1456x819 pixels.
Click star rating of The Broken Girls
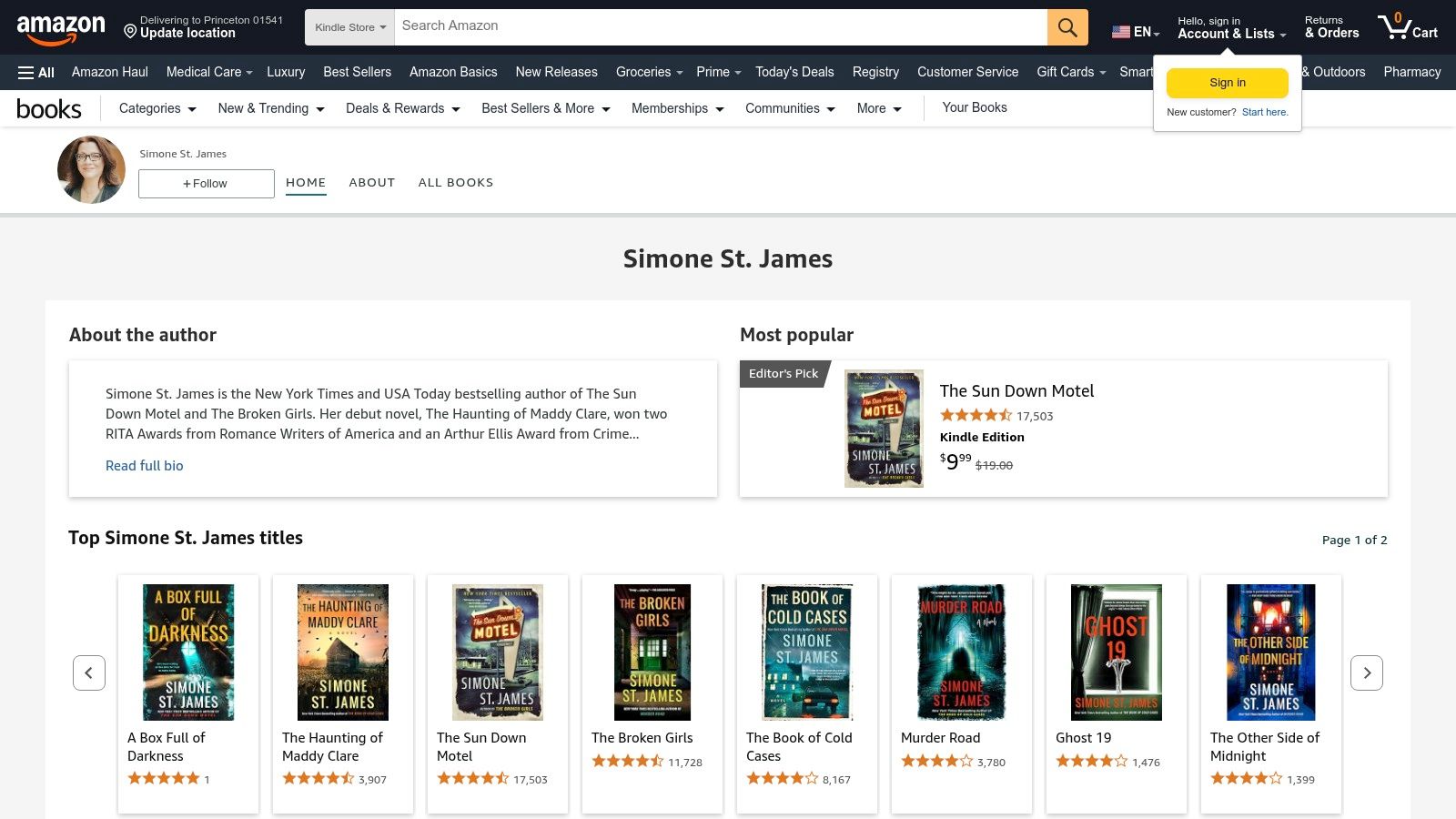(x=628, y=762)
